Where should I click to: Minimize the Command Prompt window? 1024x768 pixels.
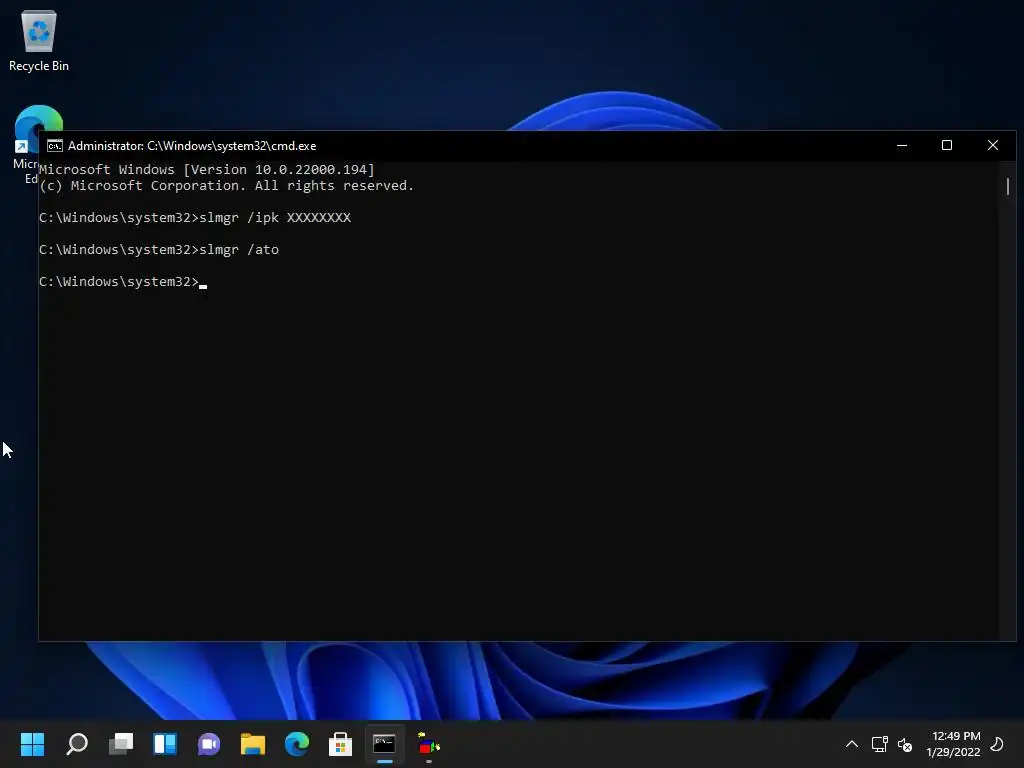click(x=902, y=146)
